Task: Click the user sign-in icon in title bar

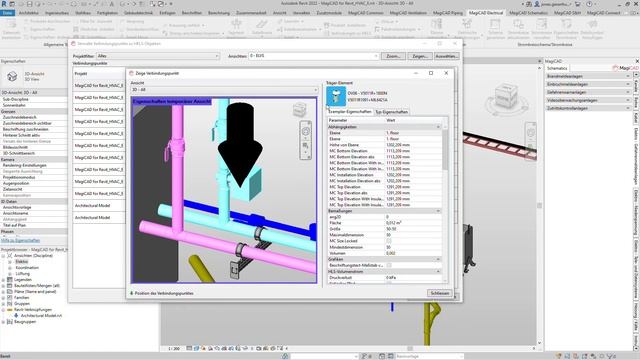Action: pos(538,4)
